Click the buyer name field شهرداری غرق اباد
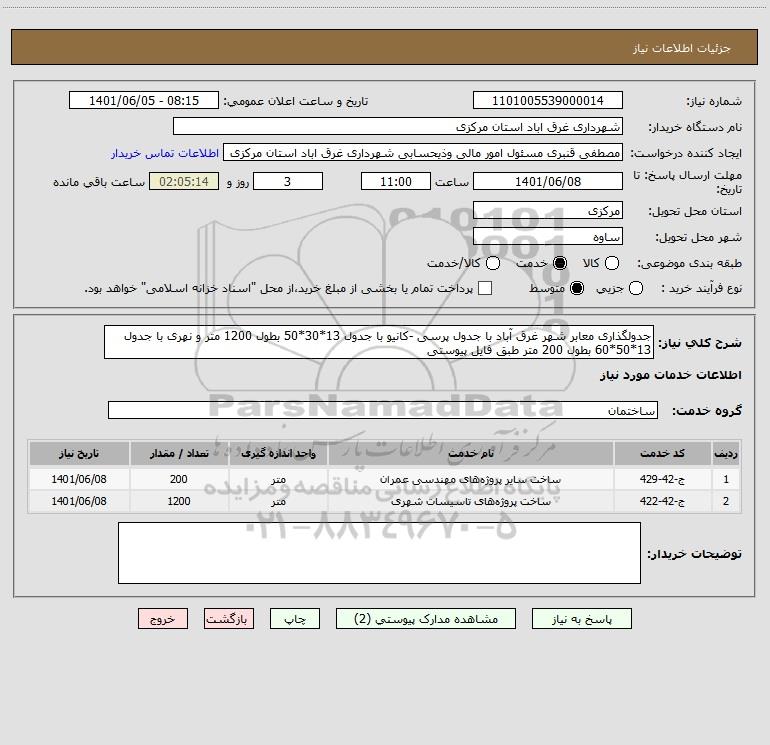This screenshot has width=770, height=745. [398, 126]
